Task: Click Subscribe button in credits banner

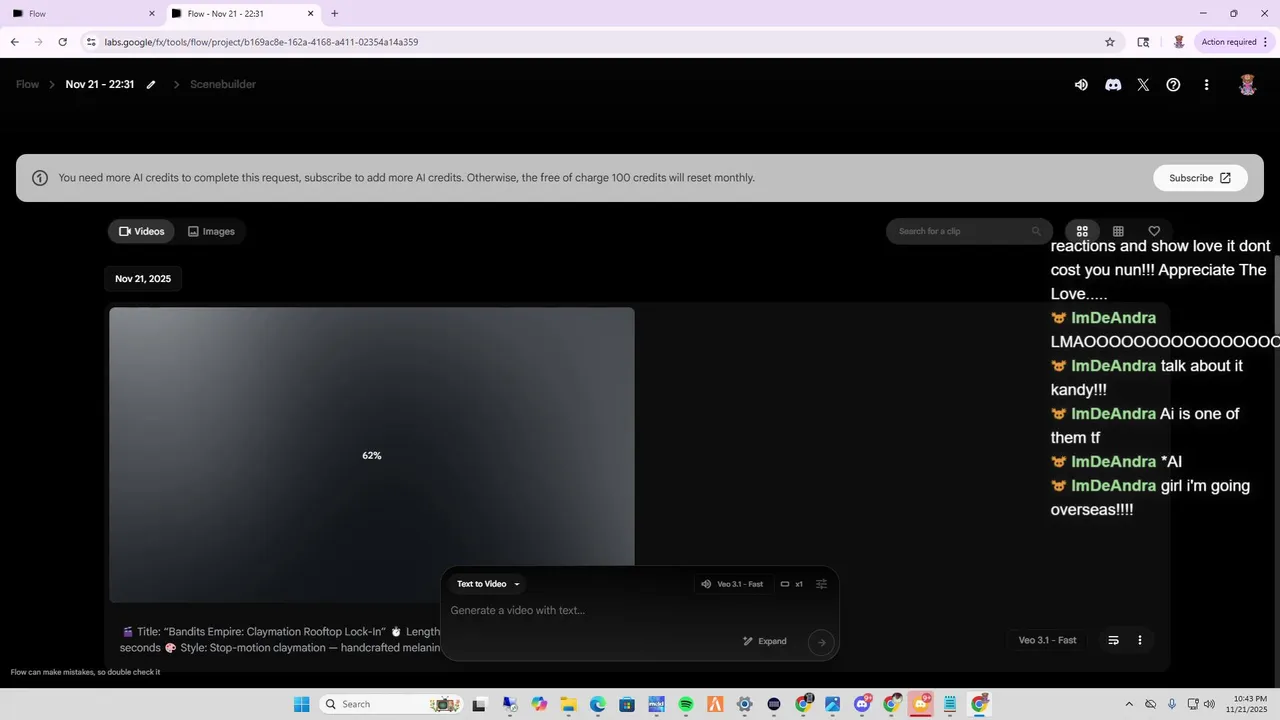Action: (x=1200, y=178)
